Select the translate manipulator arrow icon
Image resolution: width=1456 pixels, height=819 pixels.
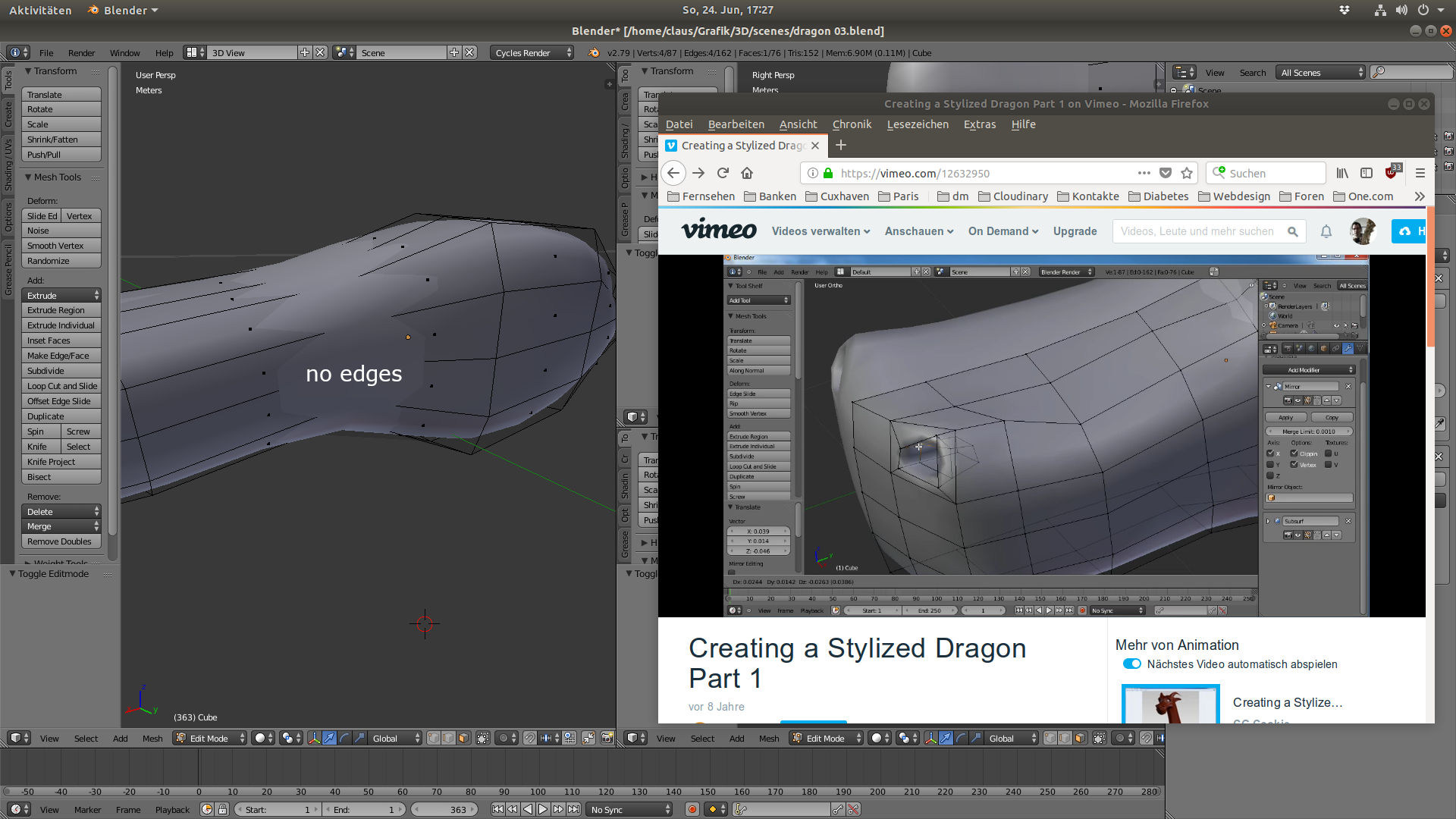tap(329, 738)
